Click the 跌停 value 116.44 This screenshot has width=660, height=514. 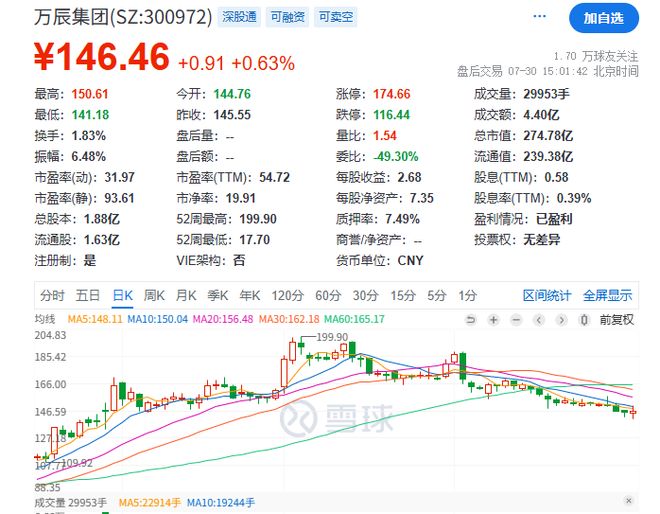click(x=391, y=115)
